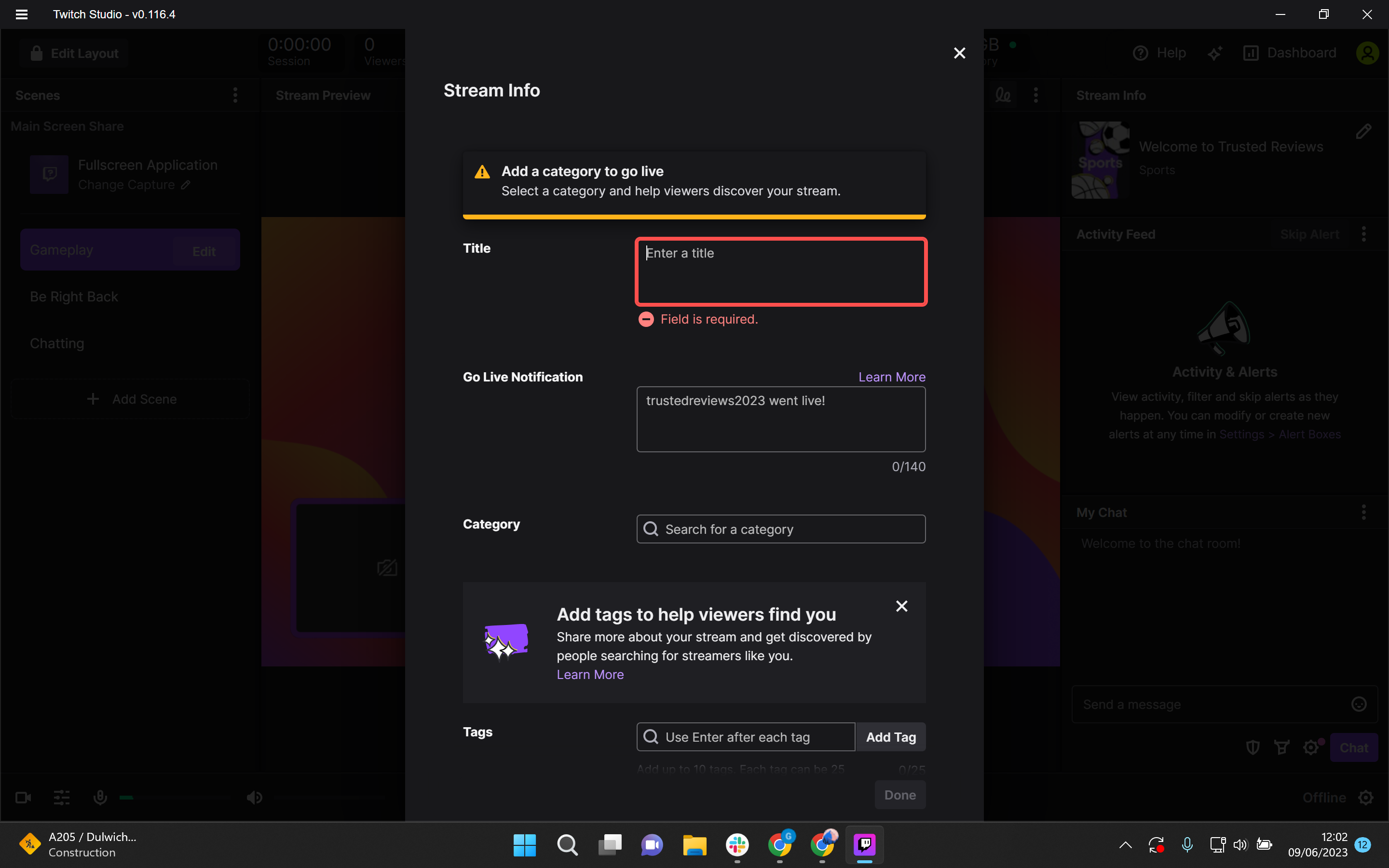This screenshot has width=1389, height=868.
Task: Open stream settings gear next to Offline
Action: click(x=1366, y=798)
